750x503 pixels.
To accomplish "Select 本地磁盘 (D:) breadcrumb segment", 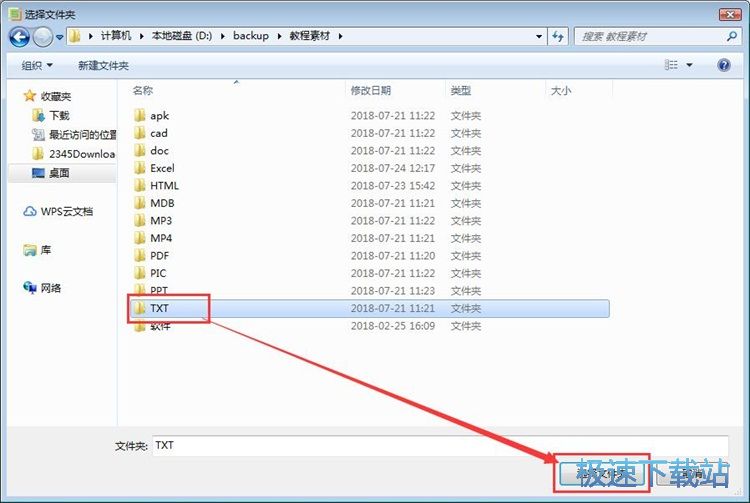I will click(182, 36).
